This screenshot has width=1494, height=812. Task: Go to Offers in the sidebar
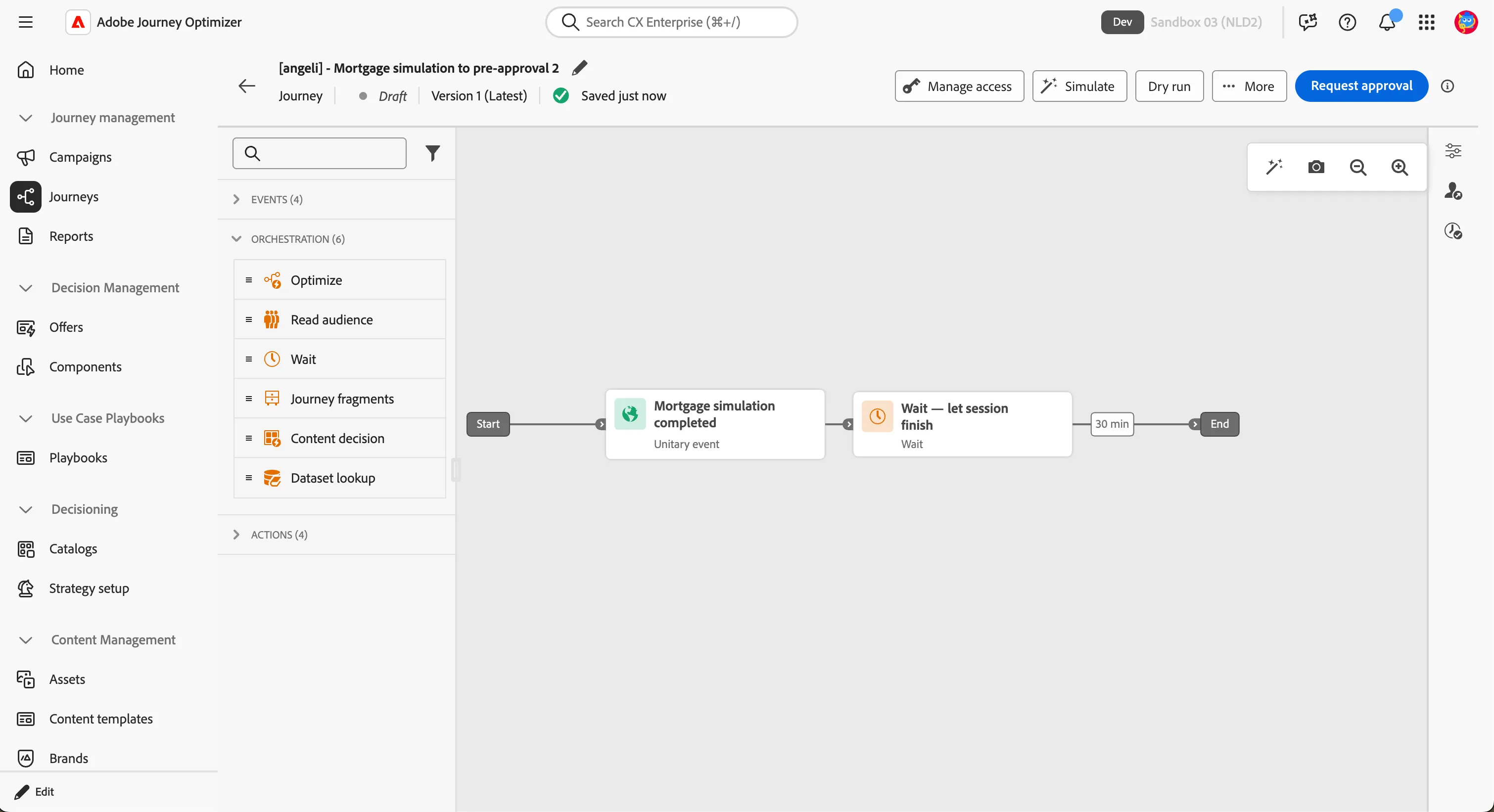66,327
